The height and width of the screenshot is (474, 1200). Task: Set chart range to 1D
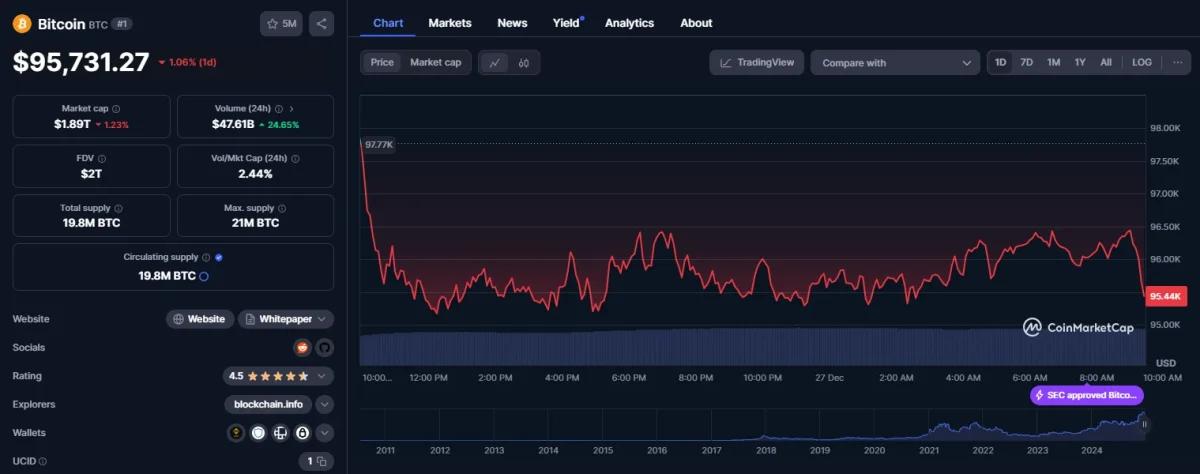tap(1000, 62)
